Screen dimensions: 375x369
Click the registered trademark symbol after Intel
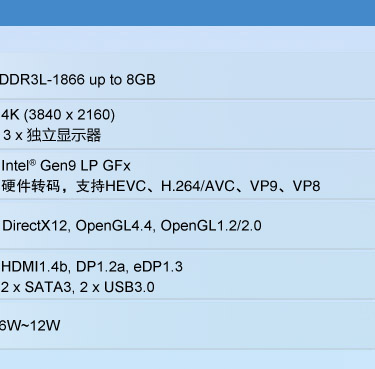32,163
